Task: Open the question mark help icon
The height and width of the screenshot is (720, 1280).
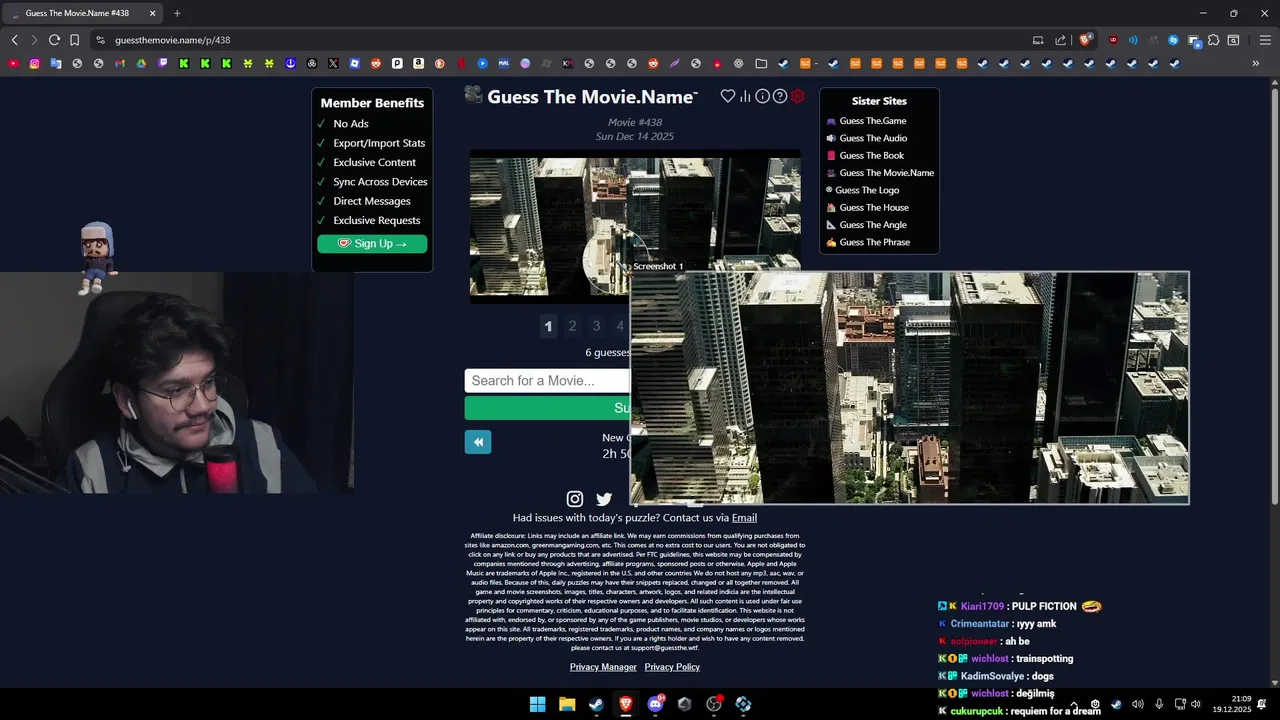Action: point(780,96)
